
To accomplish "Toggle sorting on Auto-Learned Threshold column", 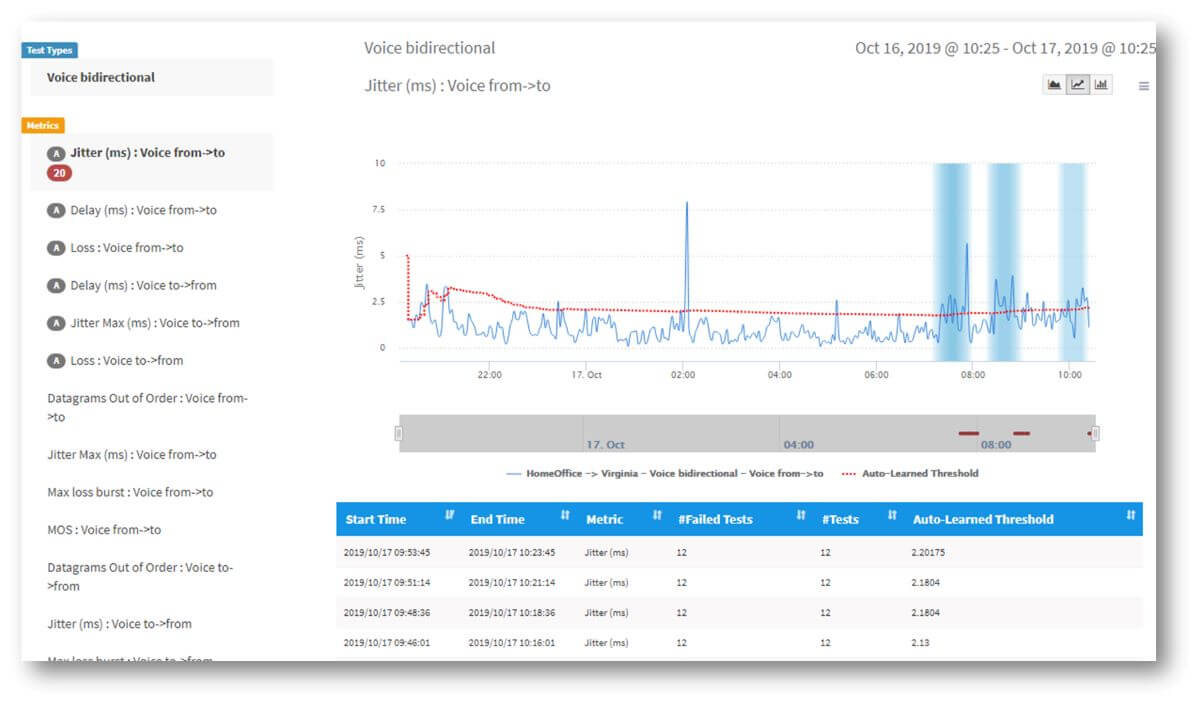I will click(x=1131, y=518).
